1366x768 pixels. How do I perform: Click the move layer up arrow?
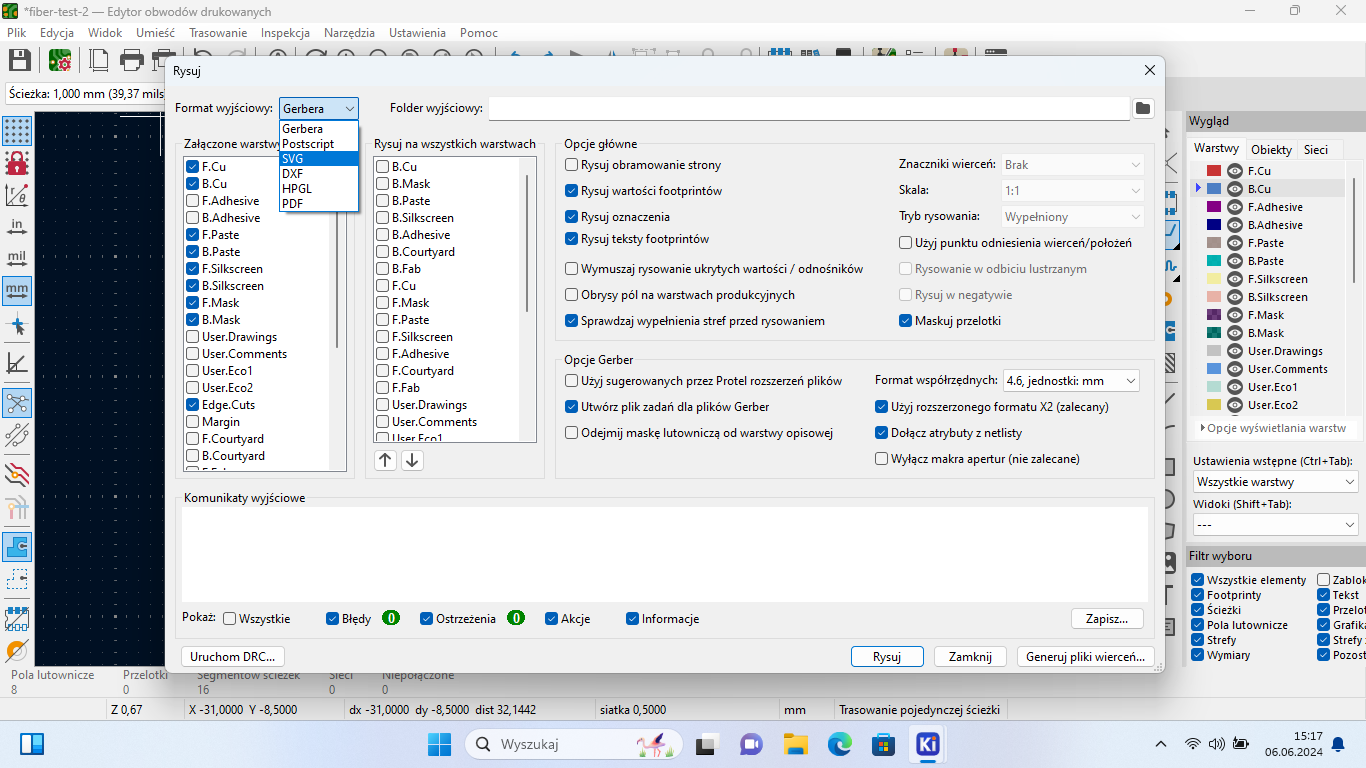[386, 460]
